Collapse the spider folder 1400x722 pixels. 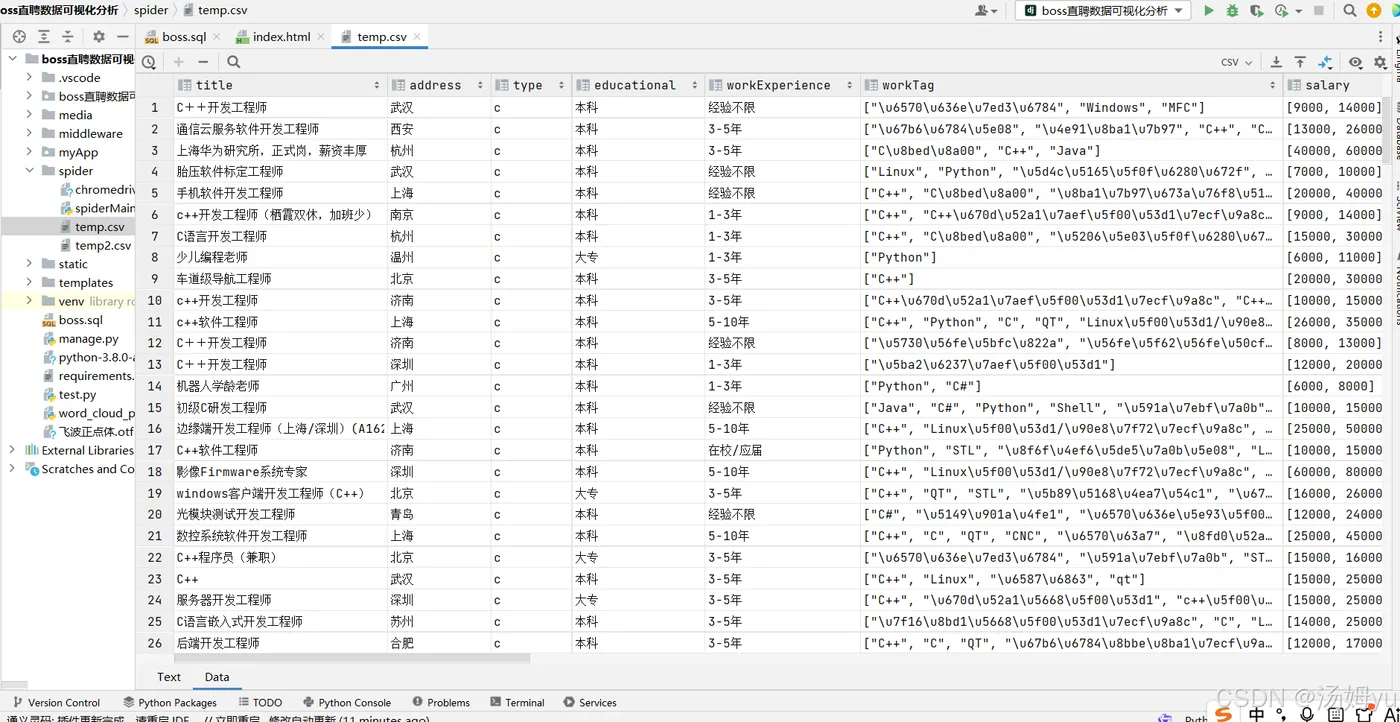click(x=29, y=171)
